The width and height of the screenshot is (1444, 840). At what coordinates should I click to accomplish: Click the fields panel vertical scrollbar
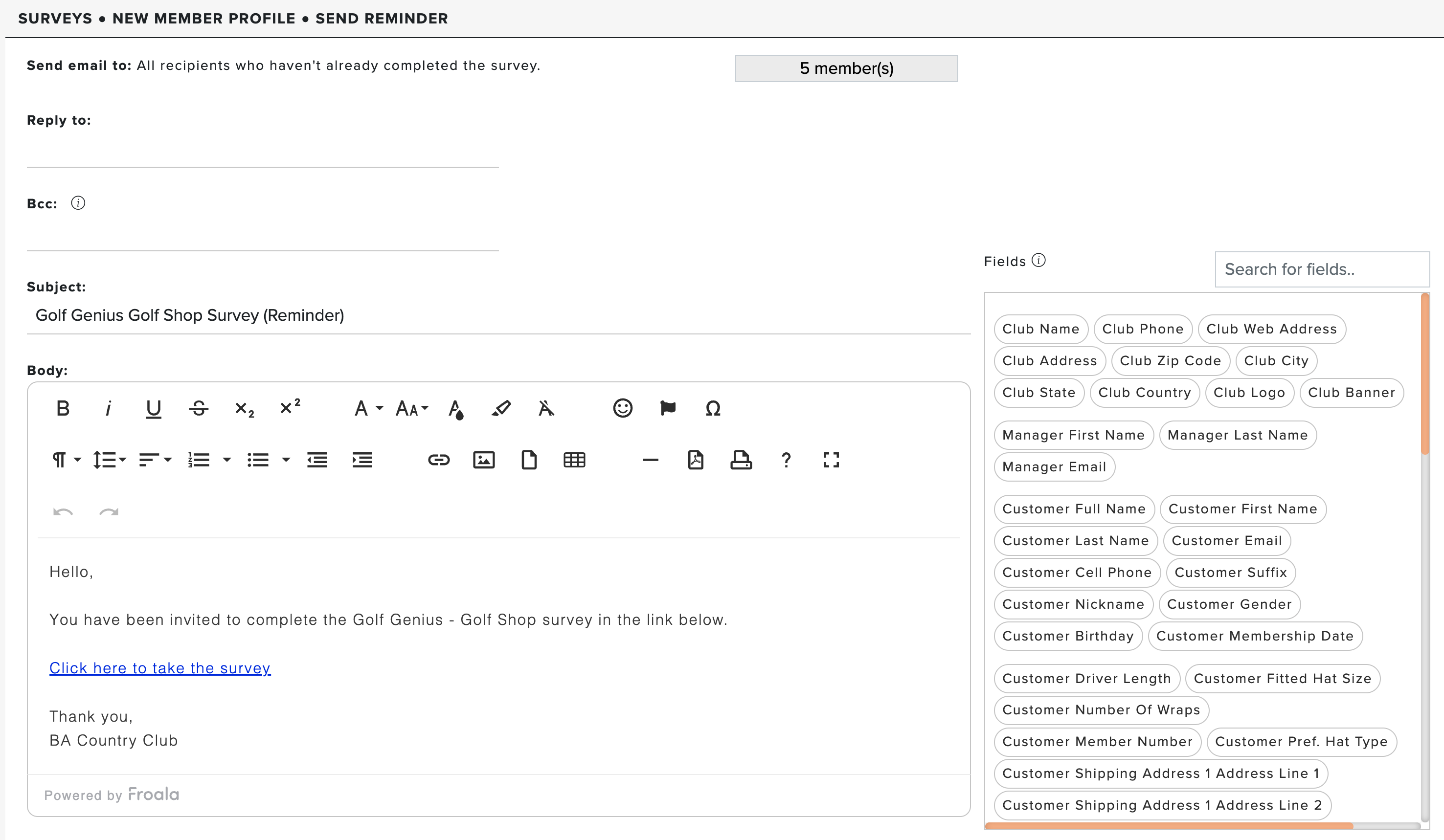tap(1424, 375)
